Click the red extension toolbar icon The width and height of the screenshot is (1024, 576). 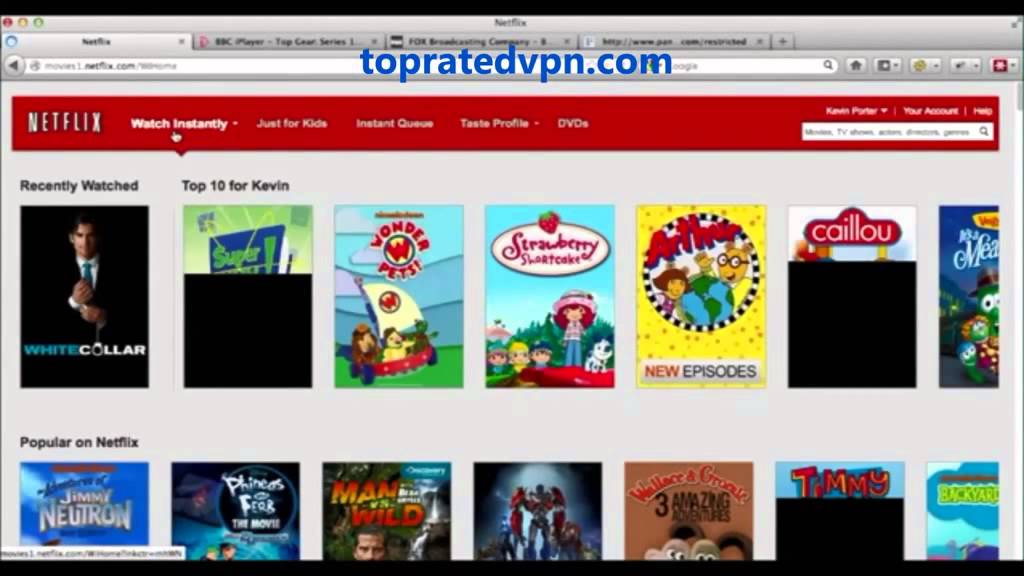(1002, 65)
